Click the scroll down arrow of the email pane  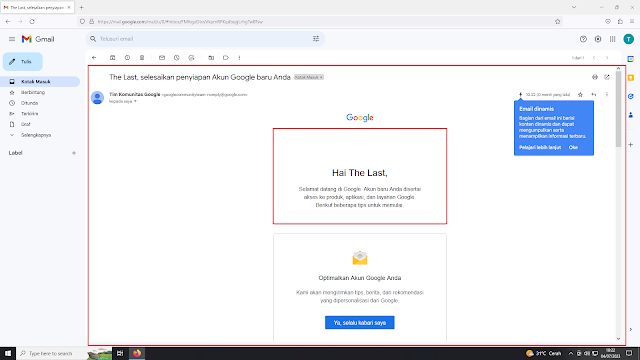pyautogui.click(x=618, y=339)
